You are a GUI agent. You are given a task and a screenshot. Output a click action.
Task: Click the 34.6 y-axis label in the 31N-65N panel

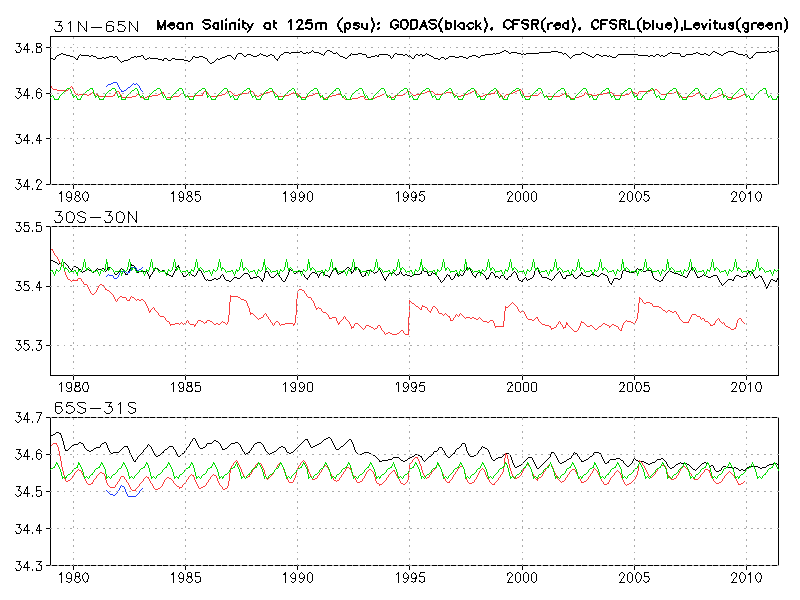[x=29, y=94]
